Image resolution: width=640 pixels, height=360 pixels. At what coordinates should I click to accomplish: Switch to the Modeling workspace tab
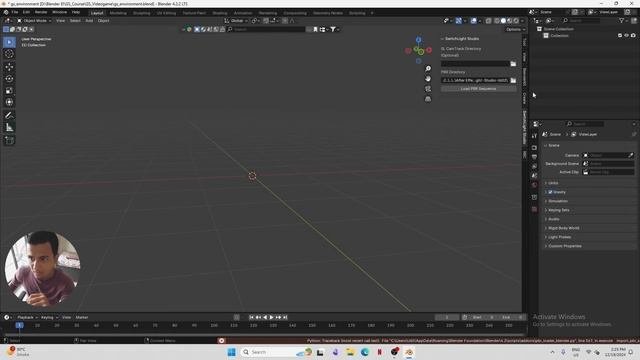coord(118,13)
